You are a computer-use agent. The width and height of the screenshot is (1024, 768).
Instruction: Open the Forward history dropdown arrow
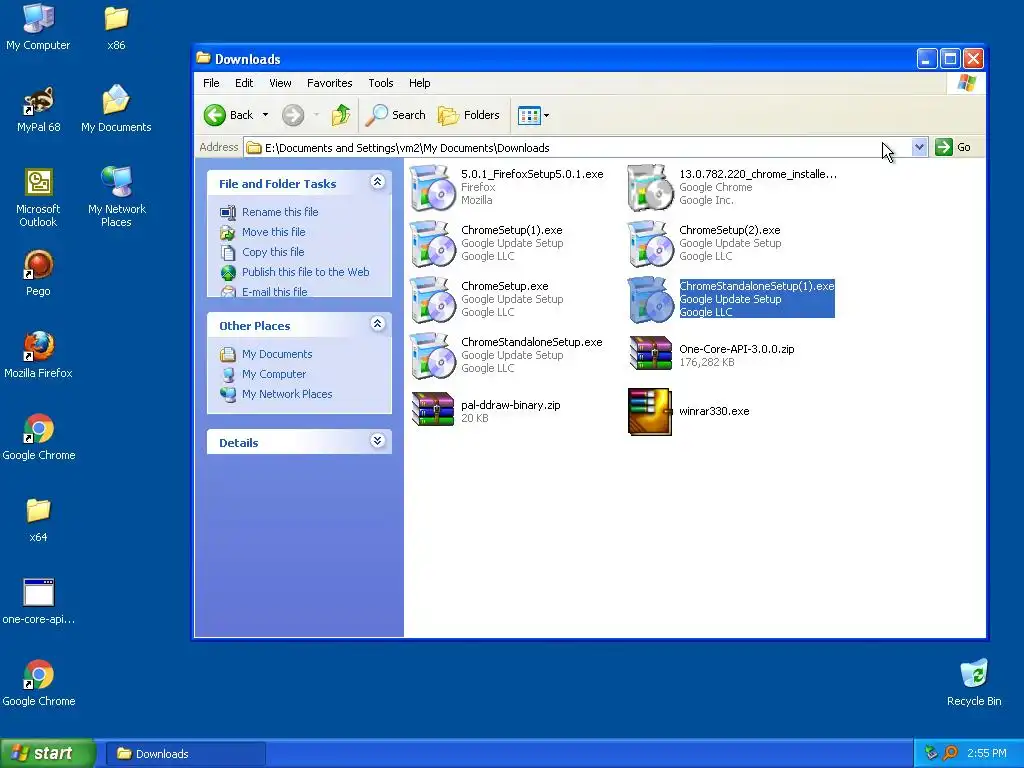tap(316, 115)
